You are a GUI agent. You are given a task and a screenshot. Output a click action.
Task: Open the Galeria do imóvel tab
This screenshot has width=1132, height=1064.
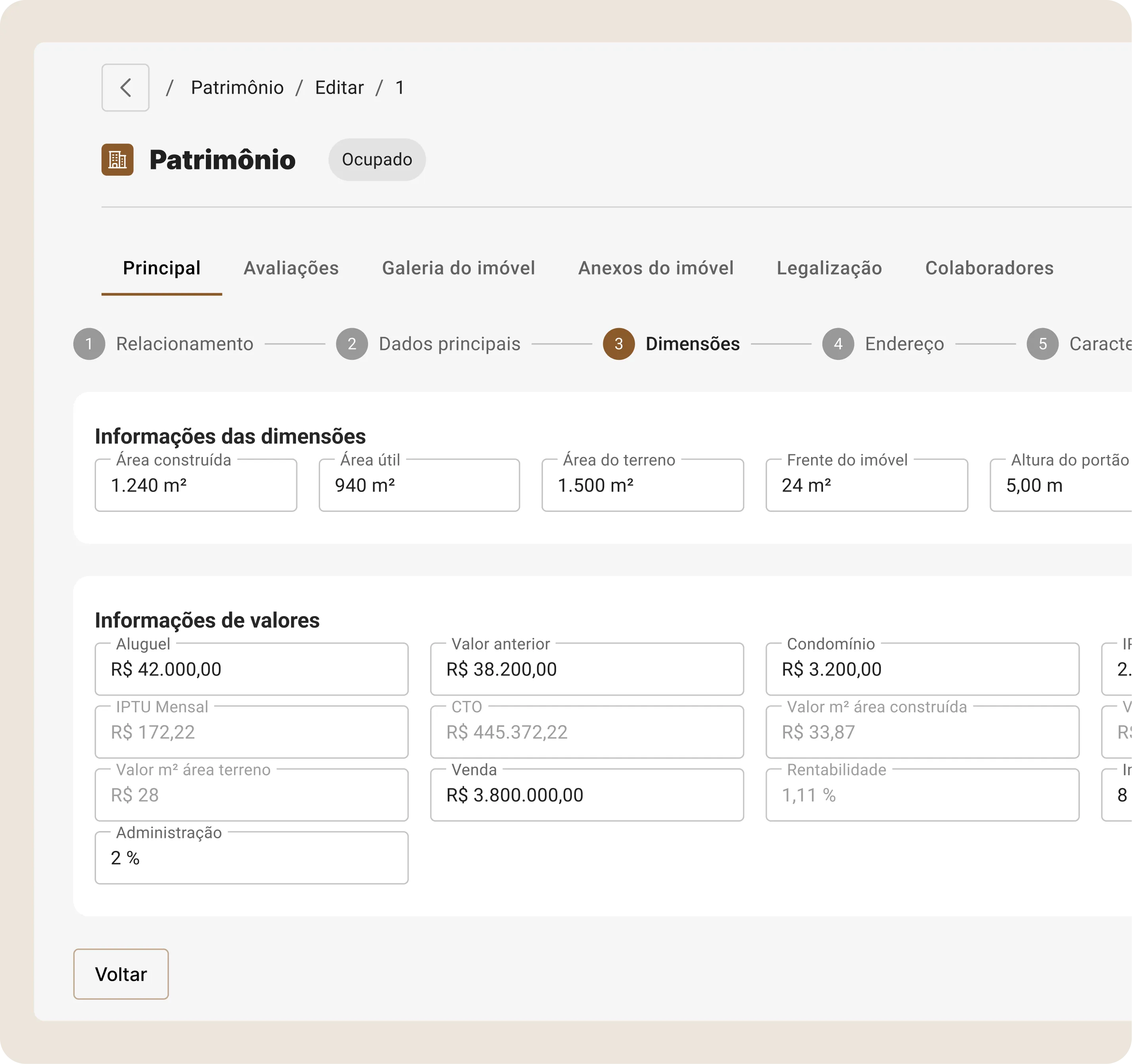click(459, 268)
